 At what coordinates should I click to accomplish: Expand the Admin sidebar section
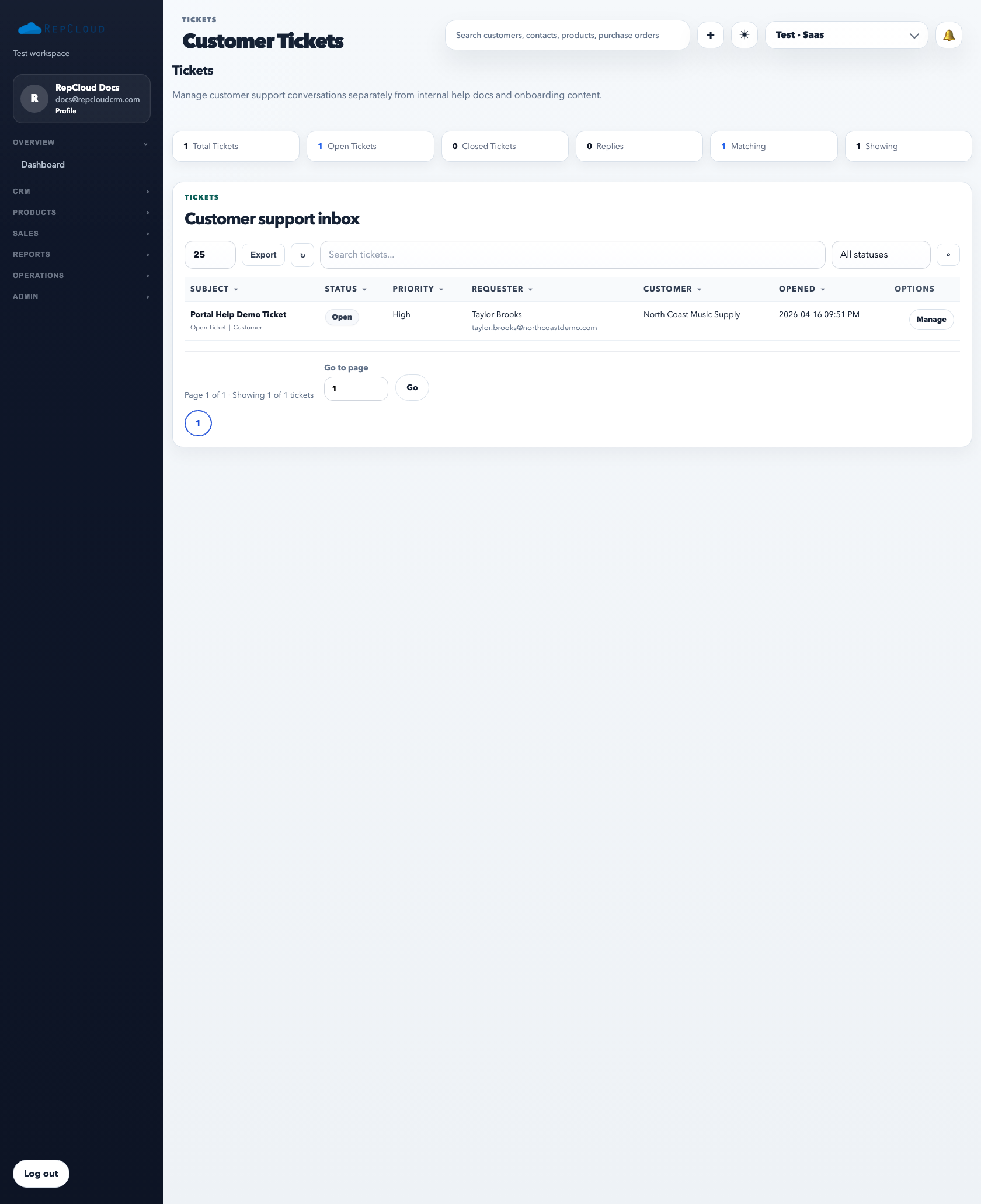(x=82, y=297)
